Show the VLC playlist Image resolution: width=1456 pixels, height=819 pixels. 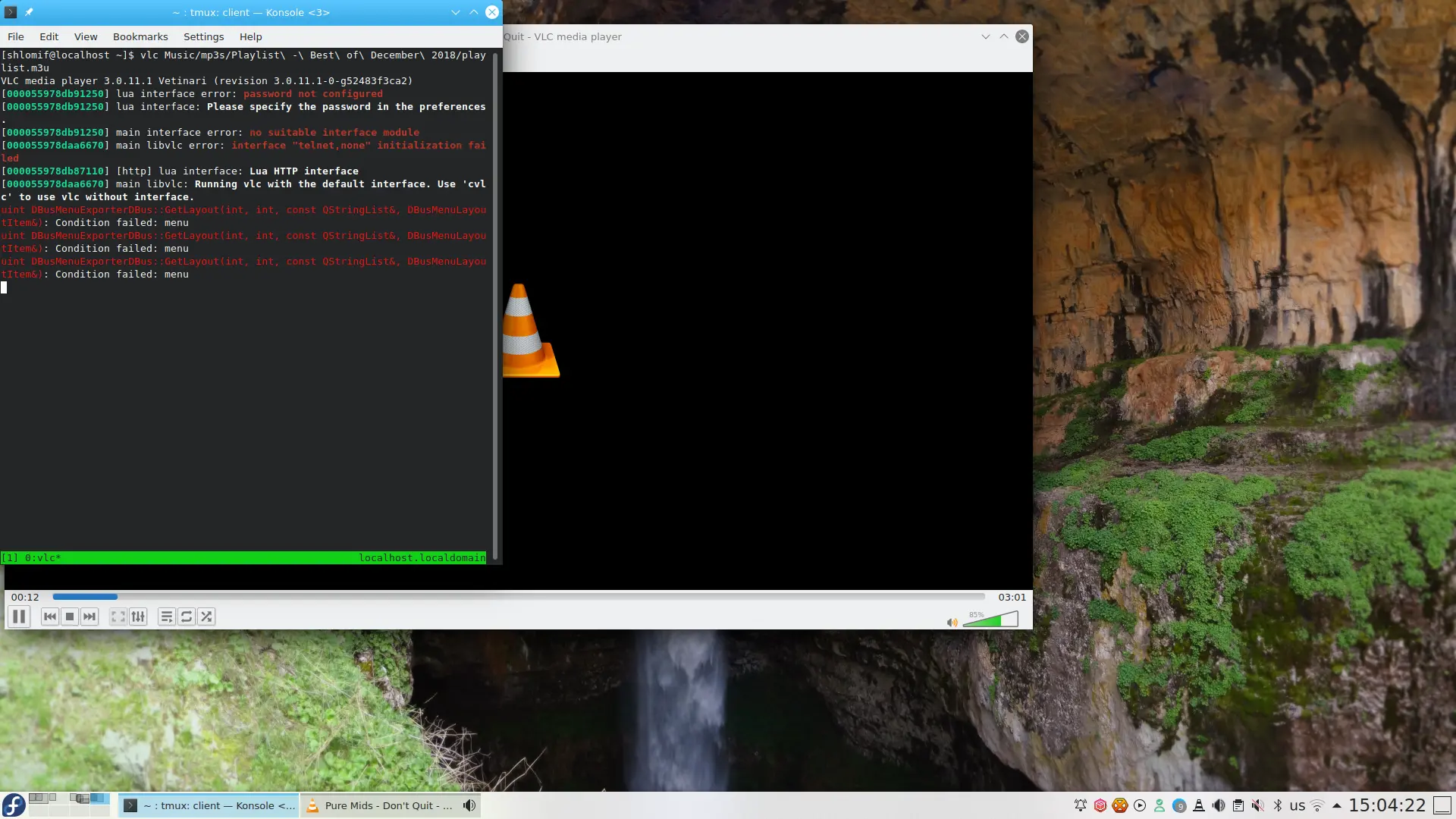click(167, 617)
